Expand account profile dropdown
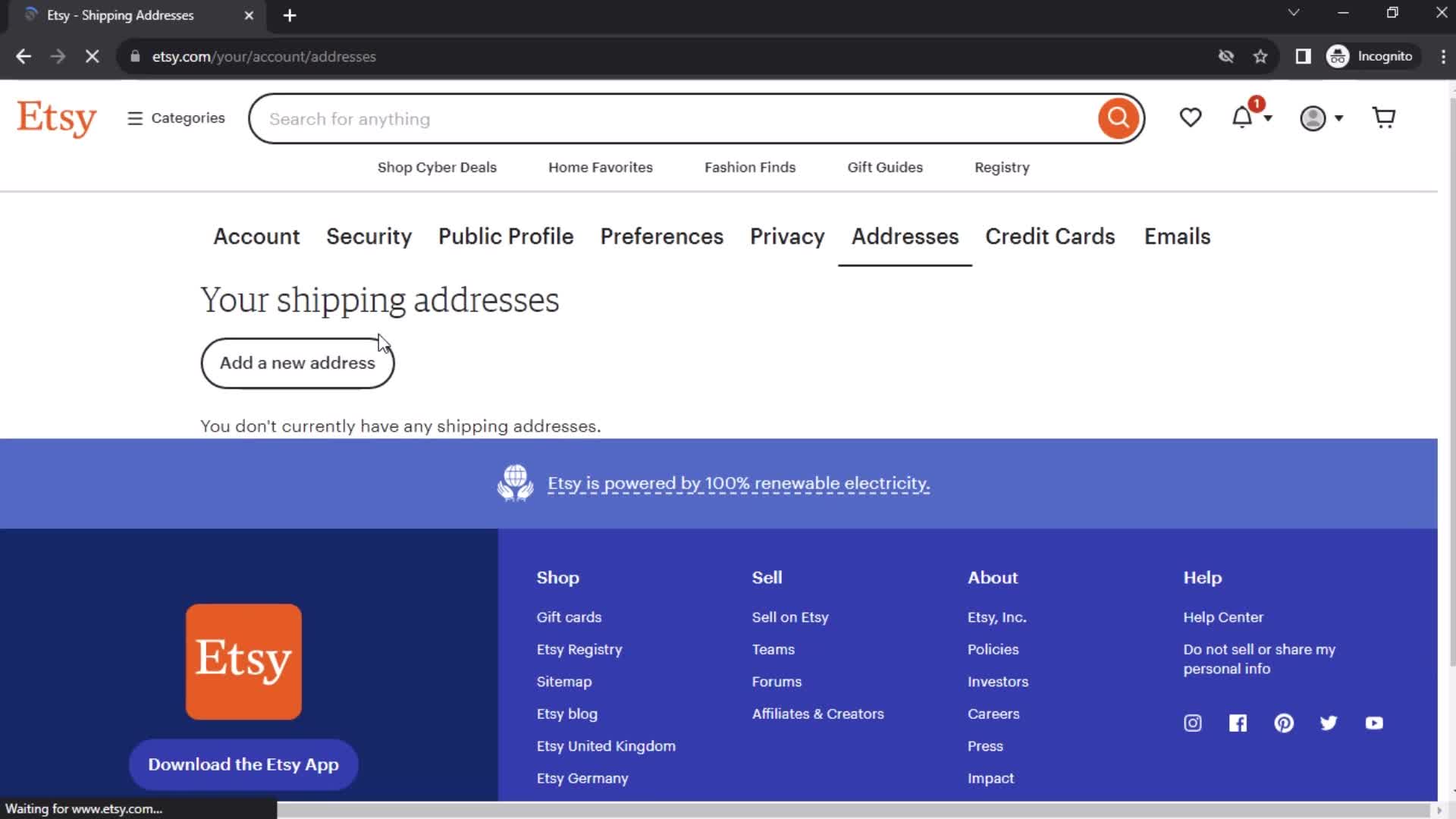 click(1321, 118)
